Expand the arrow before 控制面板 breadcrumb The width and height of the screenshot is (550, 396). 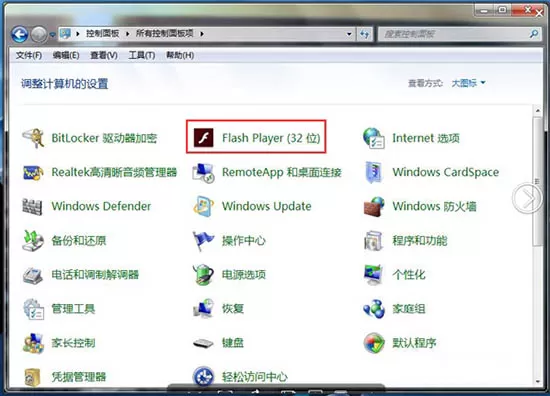(x=78, y=34)
